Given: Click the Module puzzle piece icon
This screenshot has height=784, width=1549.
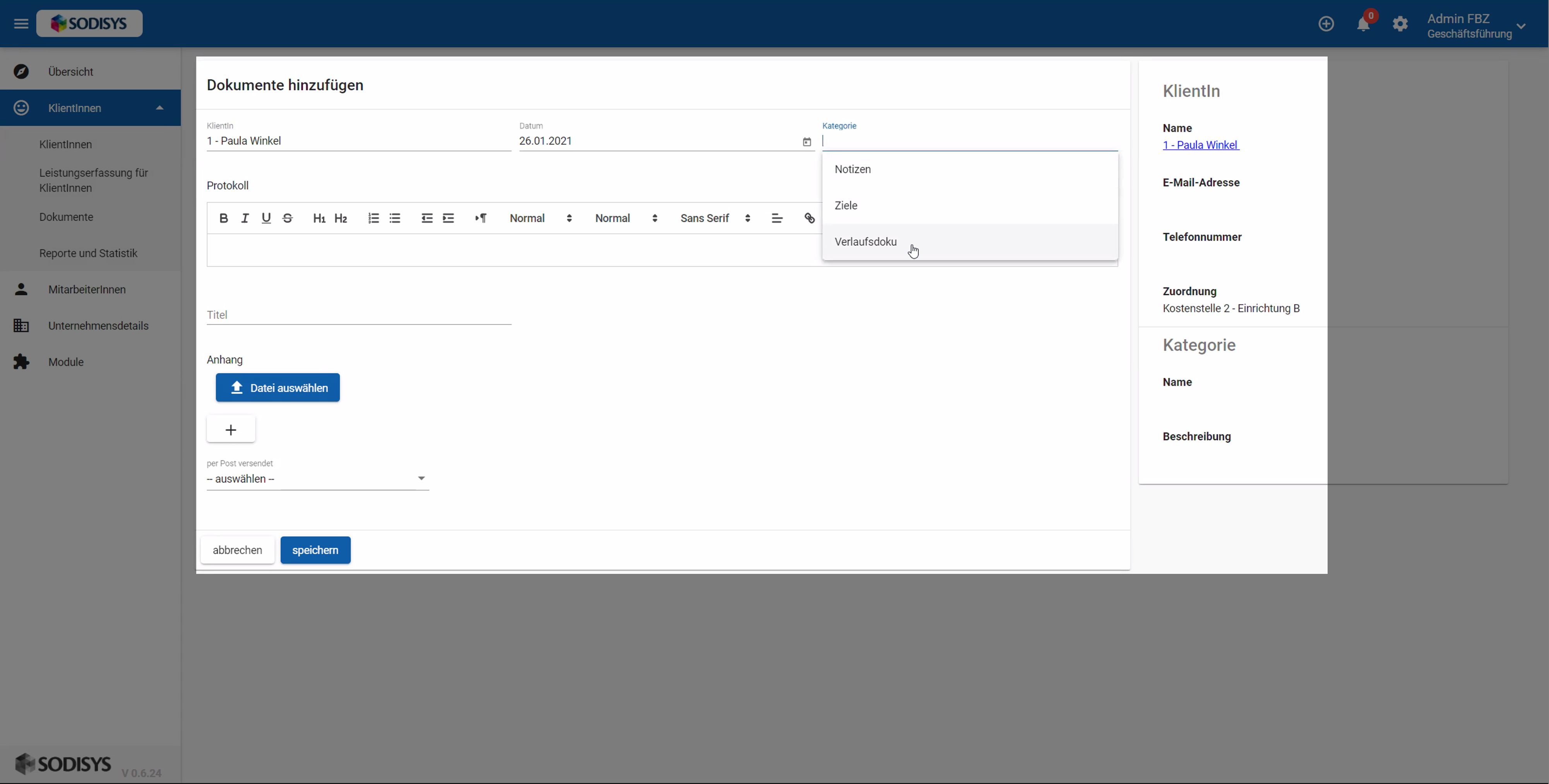Looking at the screenshot, I should tap(21, 362).
